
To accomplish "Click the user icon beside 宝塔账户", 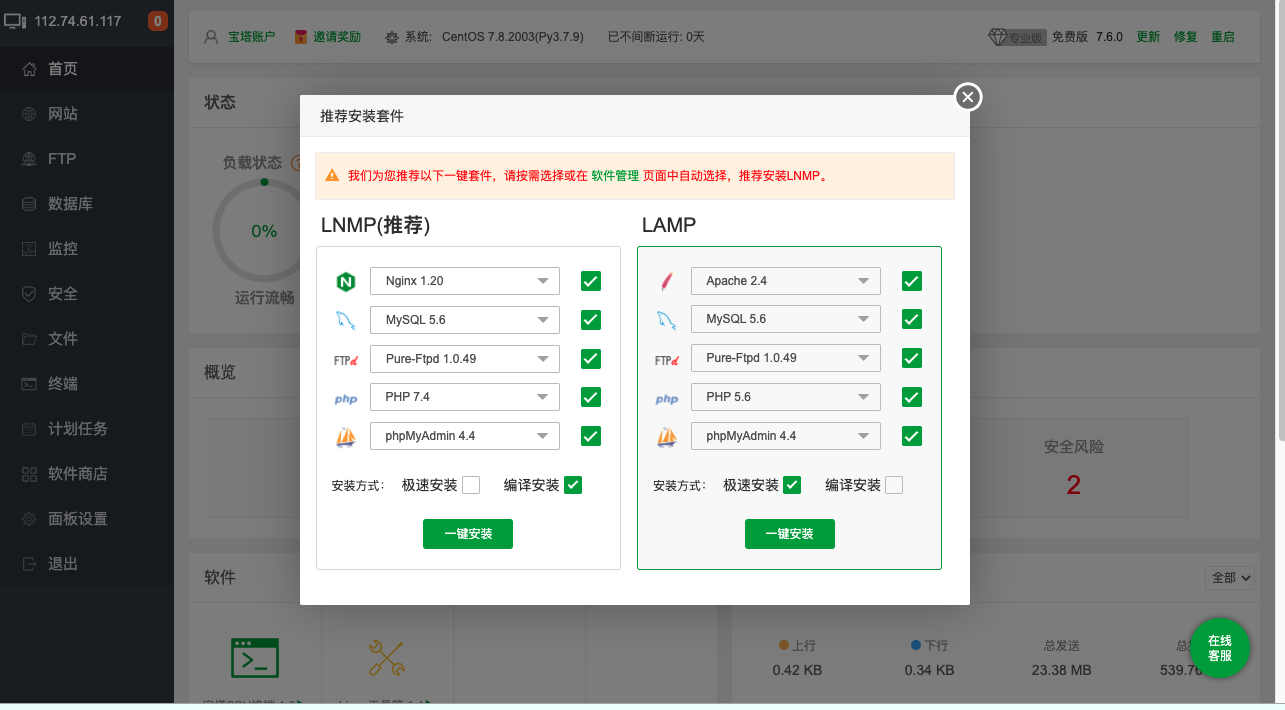I will click(211, 37).
